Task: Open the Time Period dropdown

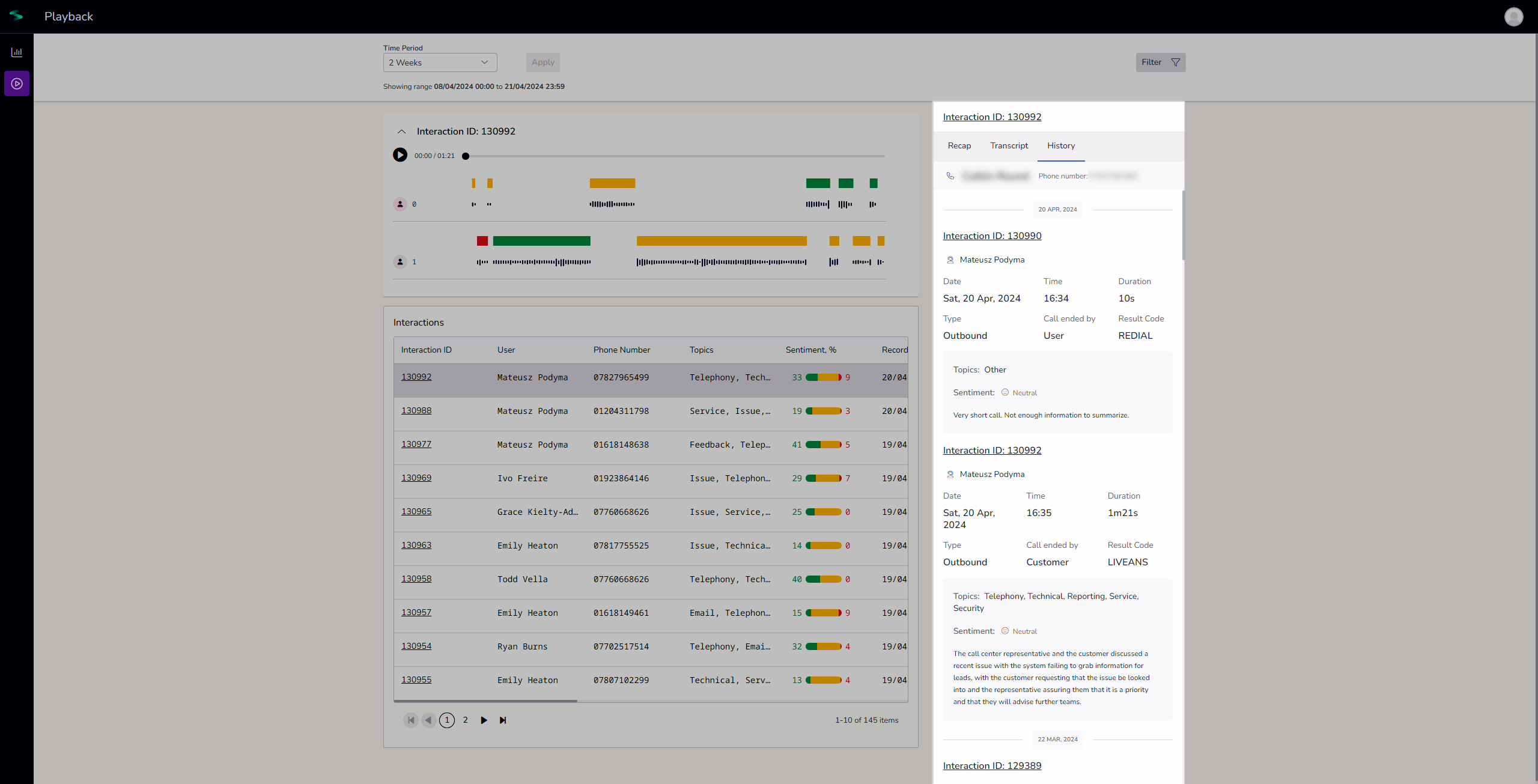Action: click(x=440, y=62)
